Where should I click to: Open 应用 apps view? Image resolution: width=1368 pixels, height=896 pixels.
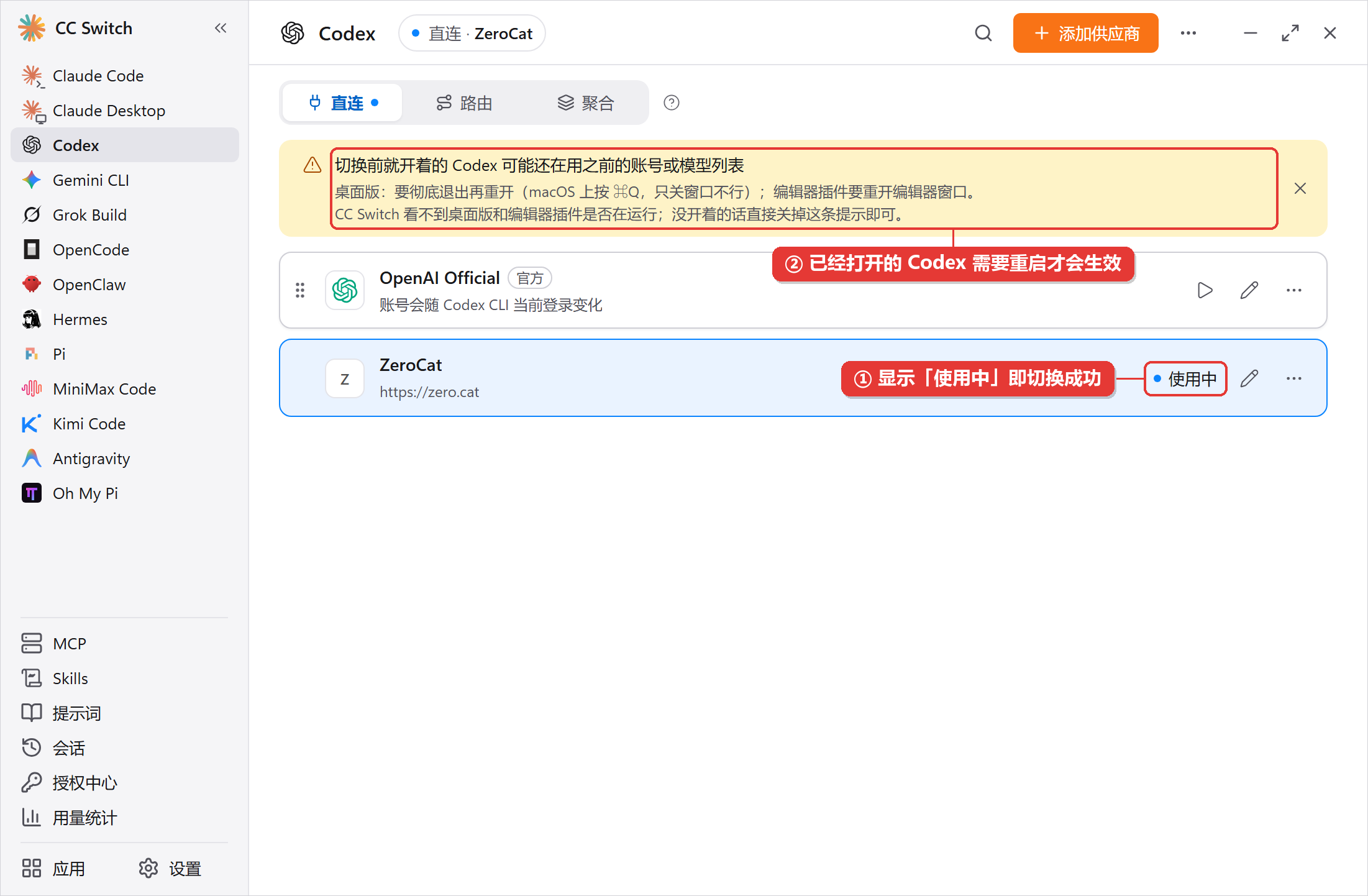click(53, 869)
